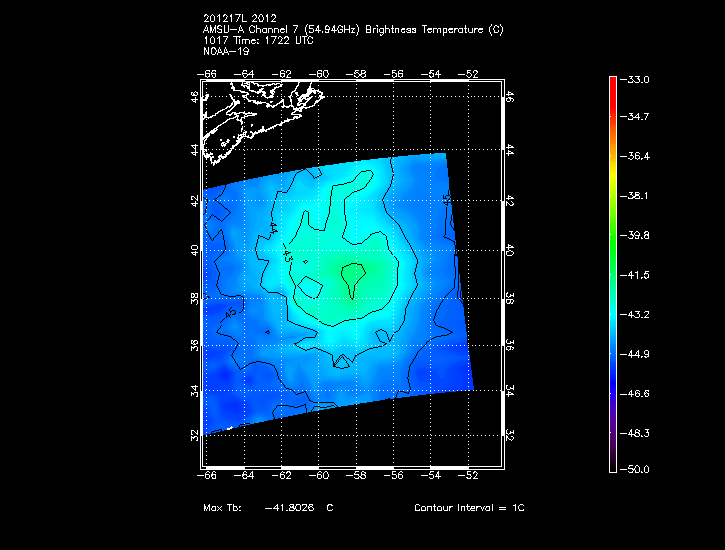Select the -34.7 color bar label

[635, 116]
